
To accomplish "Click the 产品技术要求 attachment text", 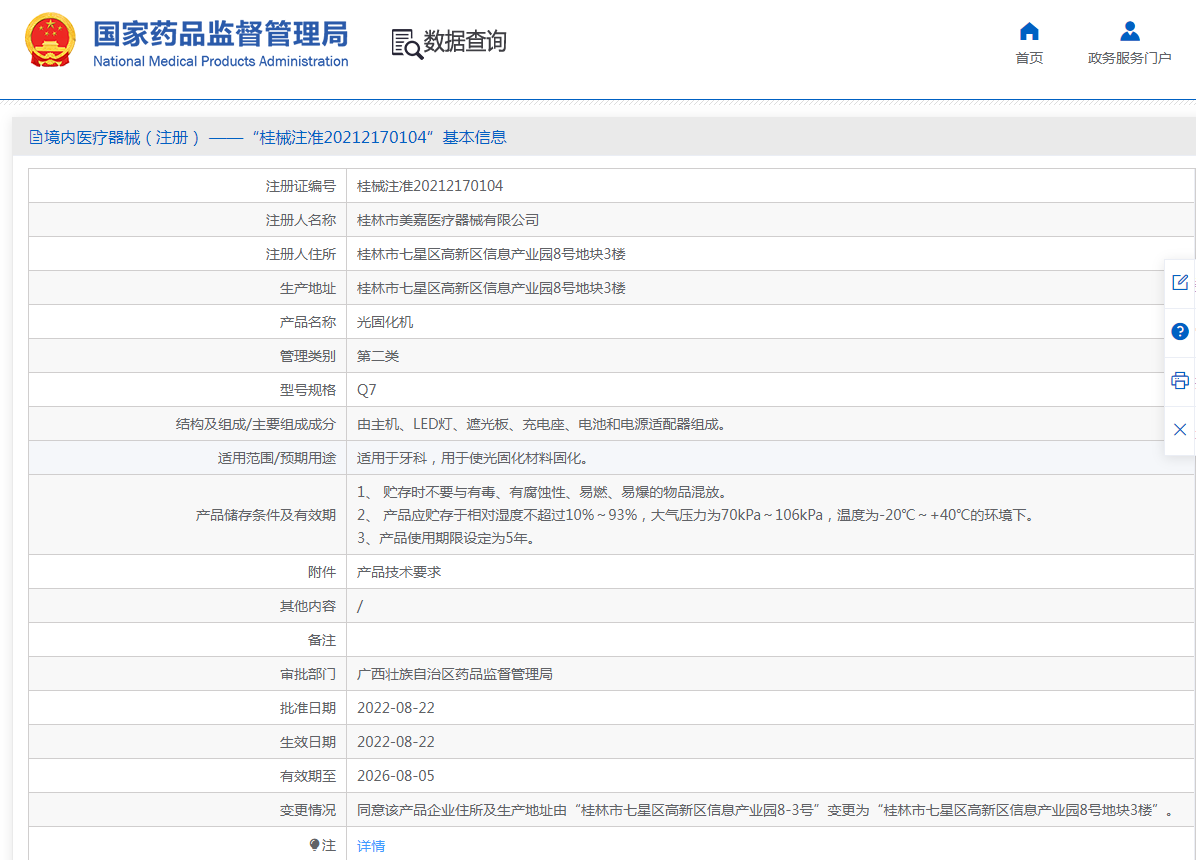I will (399, 572).
